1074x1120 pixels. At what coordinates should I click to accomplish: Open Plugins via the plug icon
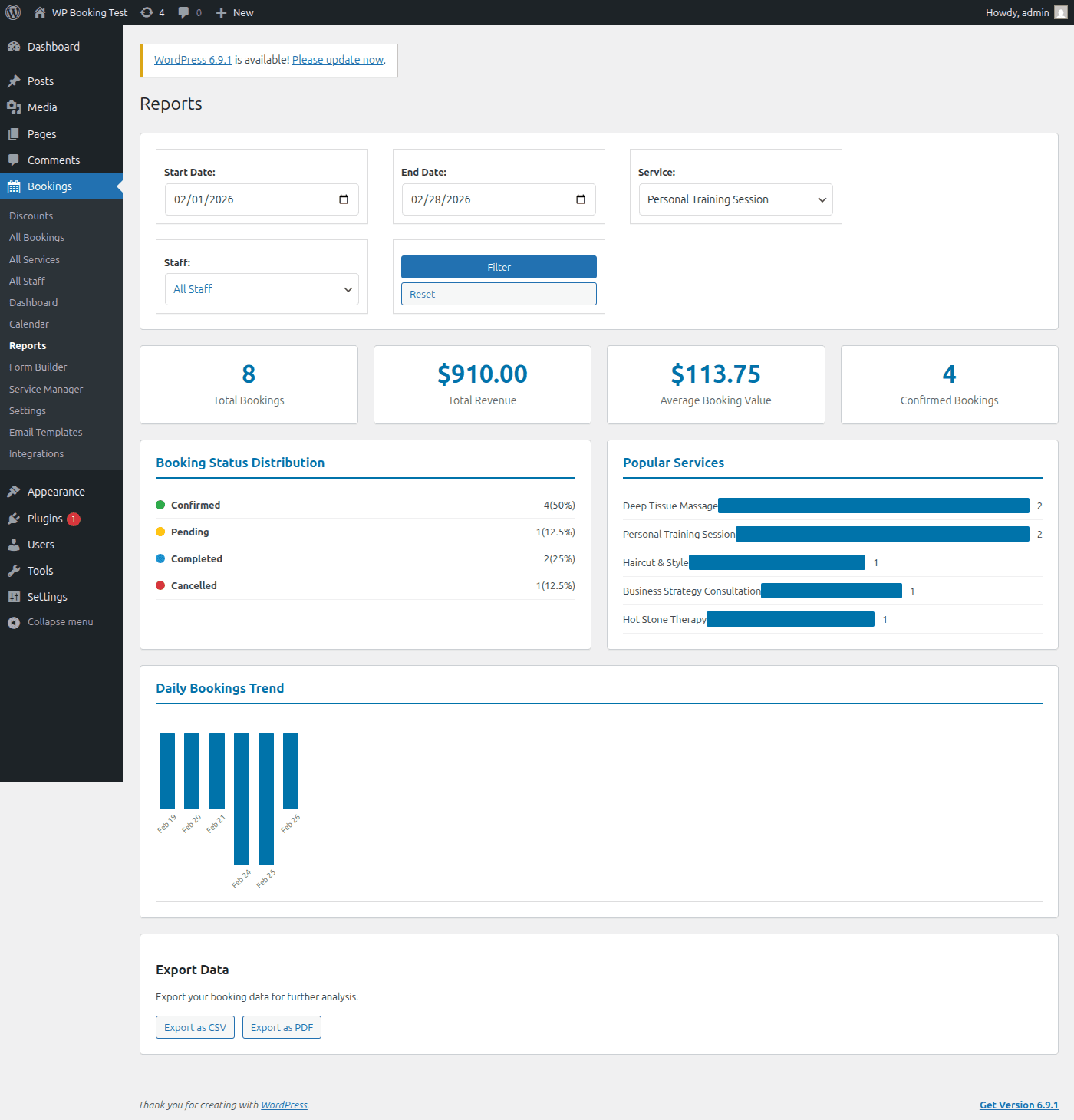pos(15,518)
